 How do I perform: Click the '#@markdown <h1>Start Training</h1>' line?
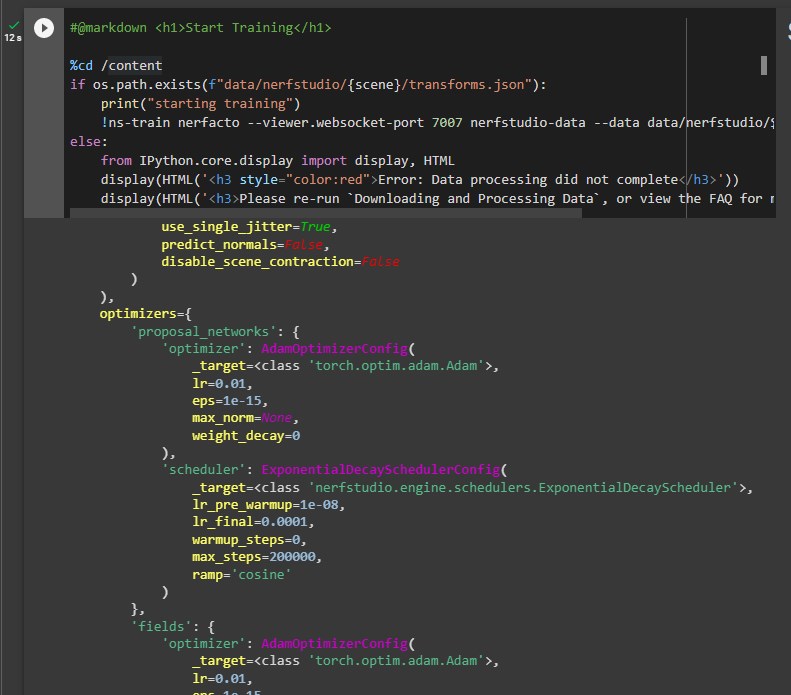tap(200, 28)
